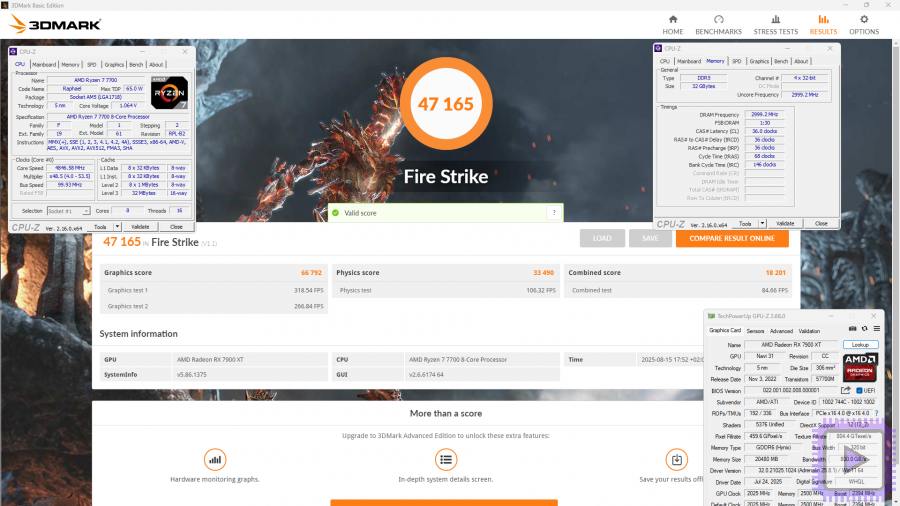Click COMPARE RESULT ONLINE button
The height and width of the screenshot is (506, 900).
732,238
